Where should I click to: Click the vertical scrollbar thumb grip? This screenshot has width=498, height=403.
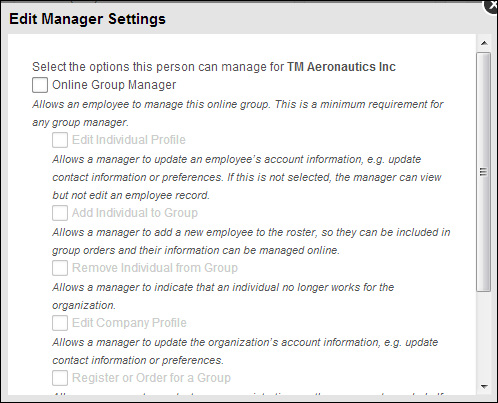483,172
